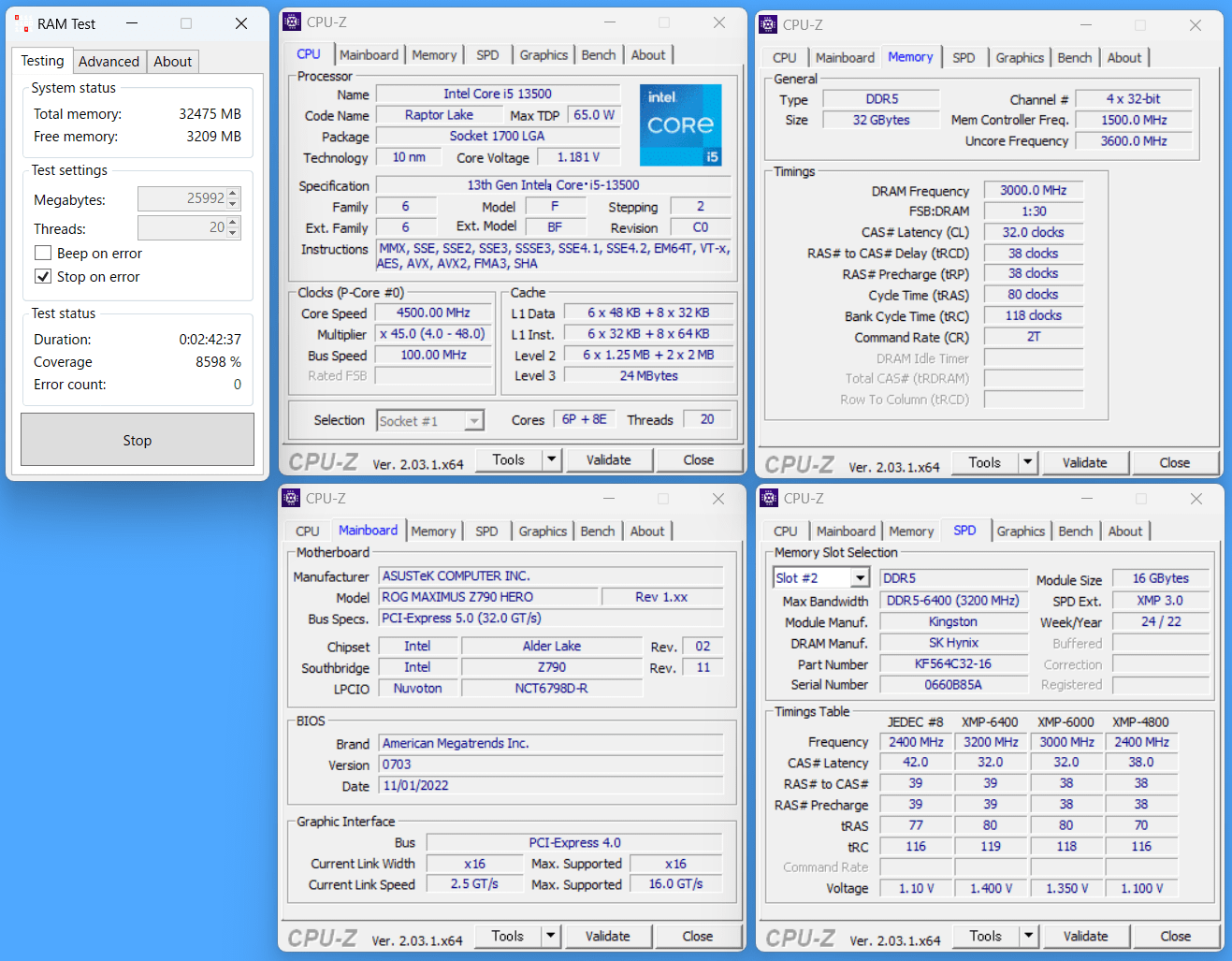Adjust the Threads spinner arrows
This screenshot has height=961, width=1232.
tap(233, 227)
